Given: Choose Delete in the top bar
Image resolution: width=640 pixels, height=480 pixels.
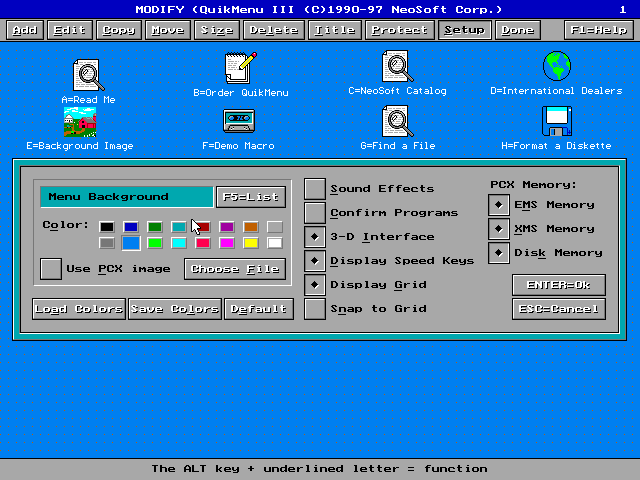Looking at the screenshot, I should (x=274, y=30).
